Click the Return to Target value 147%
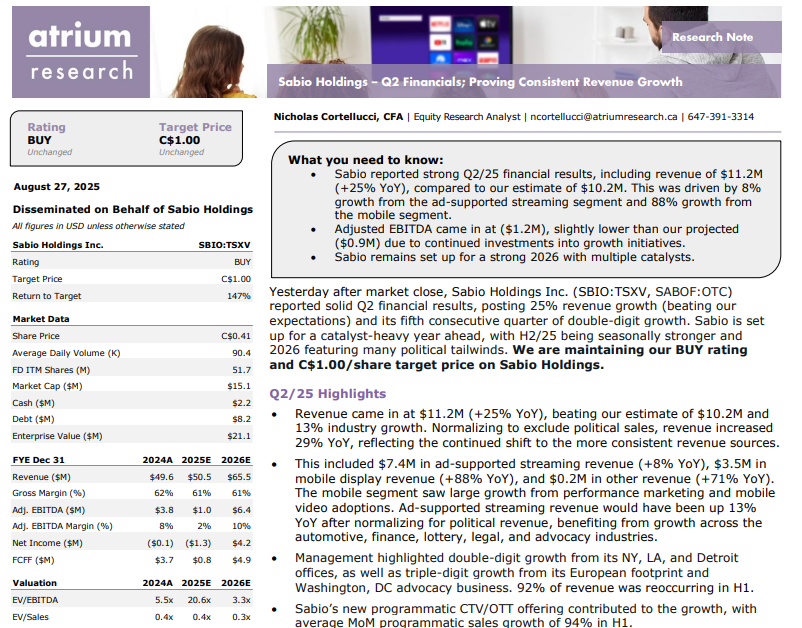The height and width of the screenshot is (628, 802). click(239, 296)
